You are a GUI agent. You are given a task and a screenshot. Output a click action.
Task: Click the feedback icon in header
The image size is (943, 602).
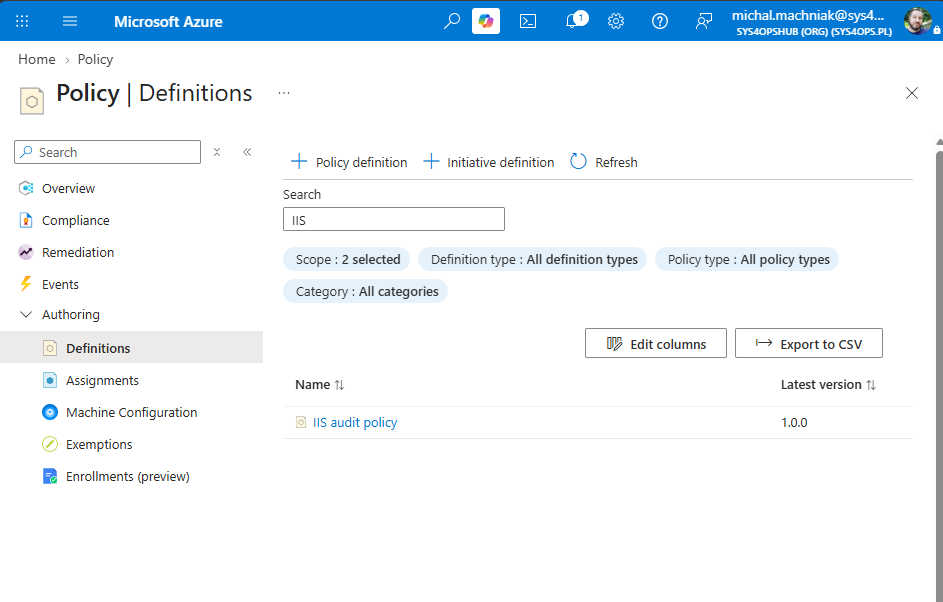[x=704, y=21]
